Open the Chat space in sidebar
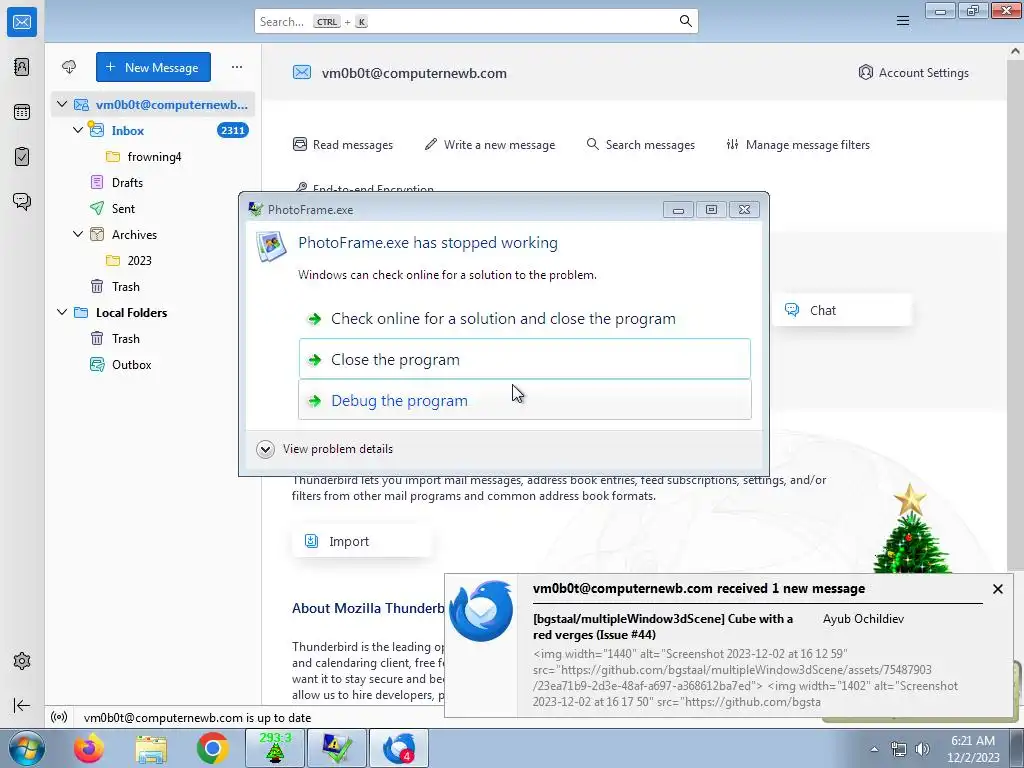1024x768 pixels. (22, 201)
